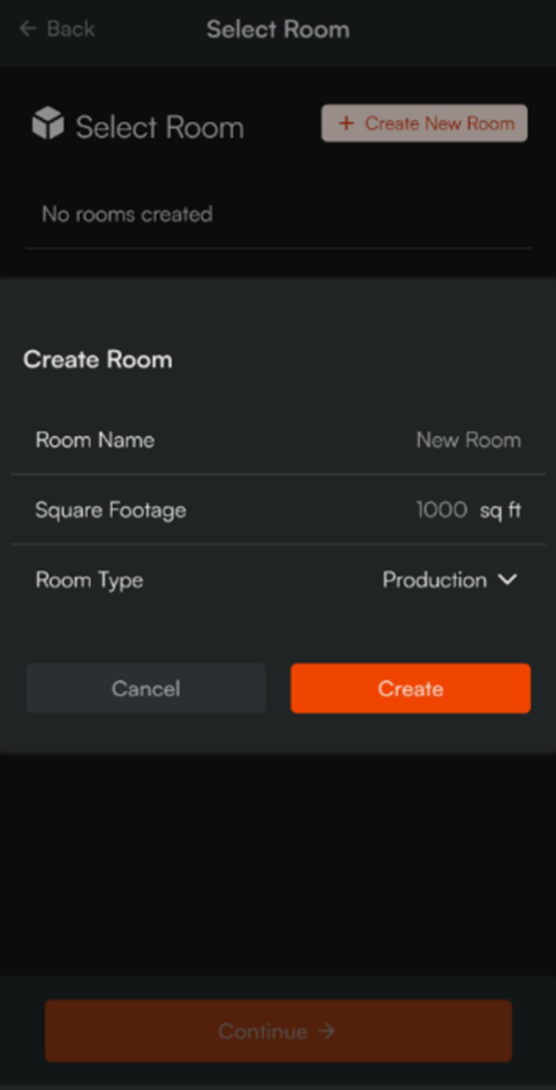Tap the back arrow icon
556x1090 pixels.
pyautogui.click(x=28, y=29)
